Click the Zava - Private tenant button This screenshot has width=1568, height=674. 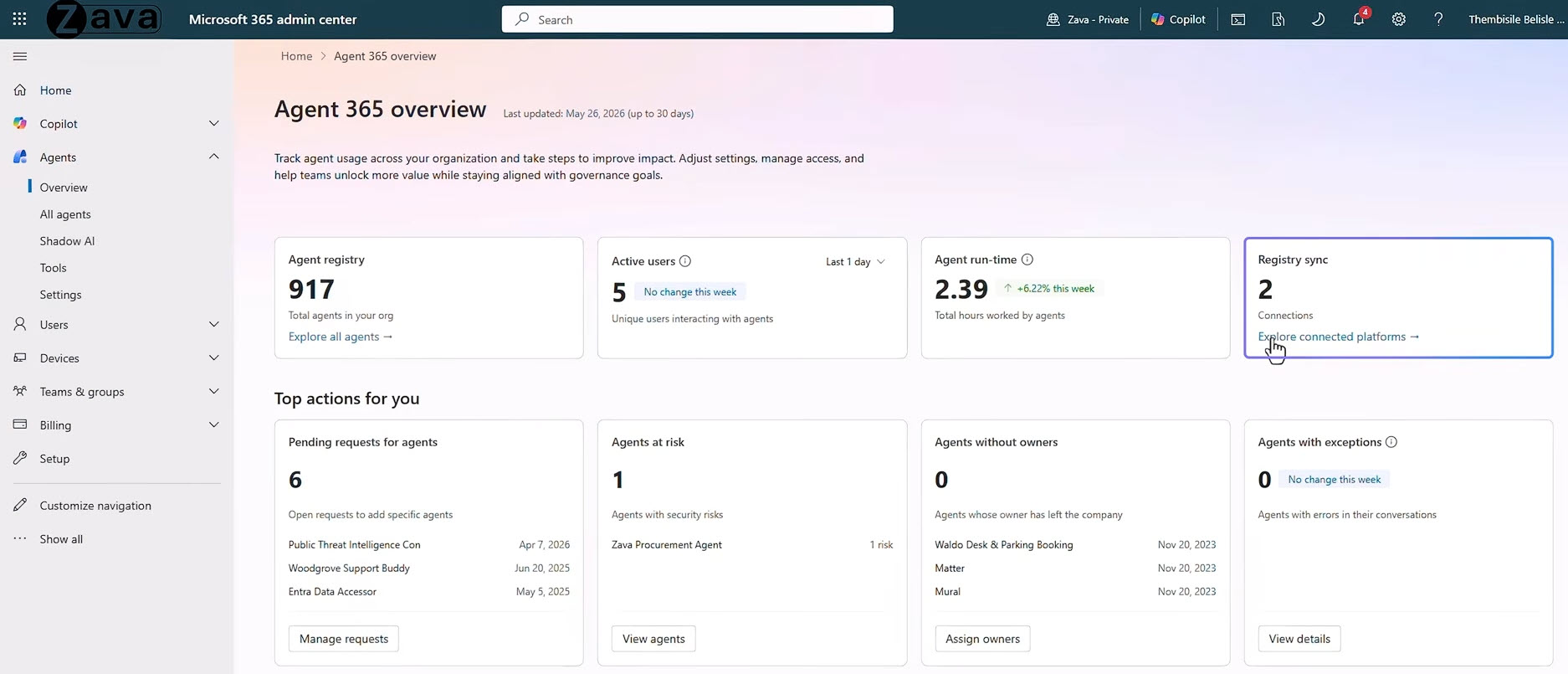pyautogui.click(x=1088, y=19)
